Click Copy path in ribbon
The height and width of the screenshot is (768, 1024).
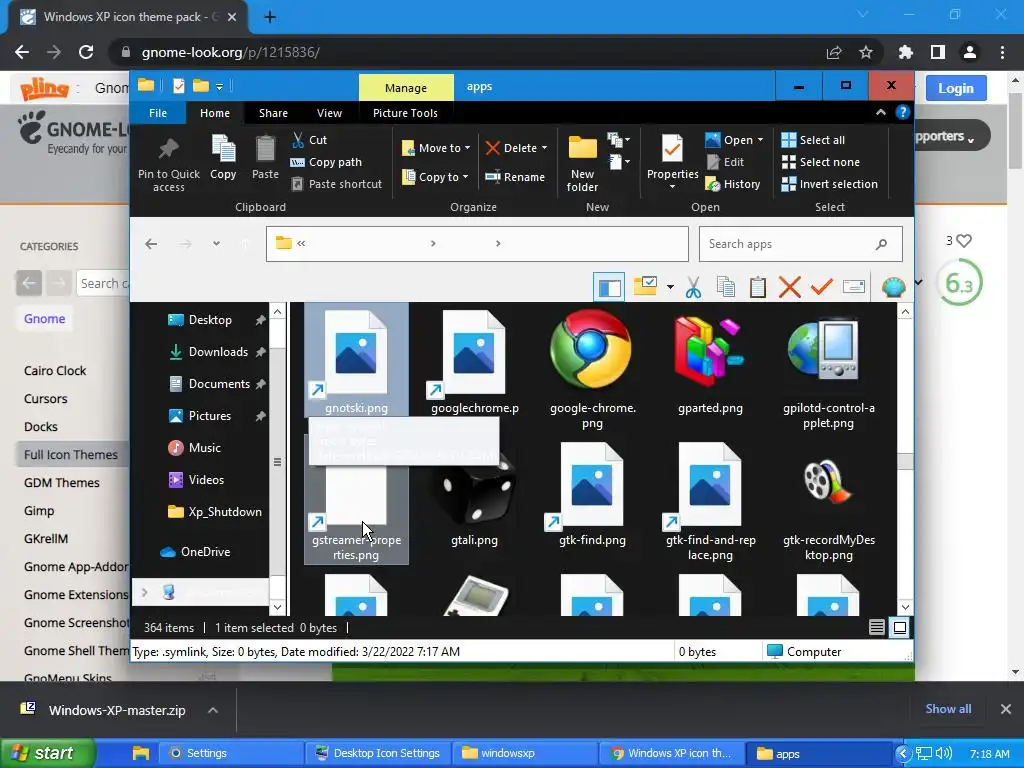point(326,162)
